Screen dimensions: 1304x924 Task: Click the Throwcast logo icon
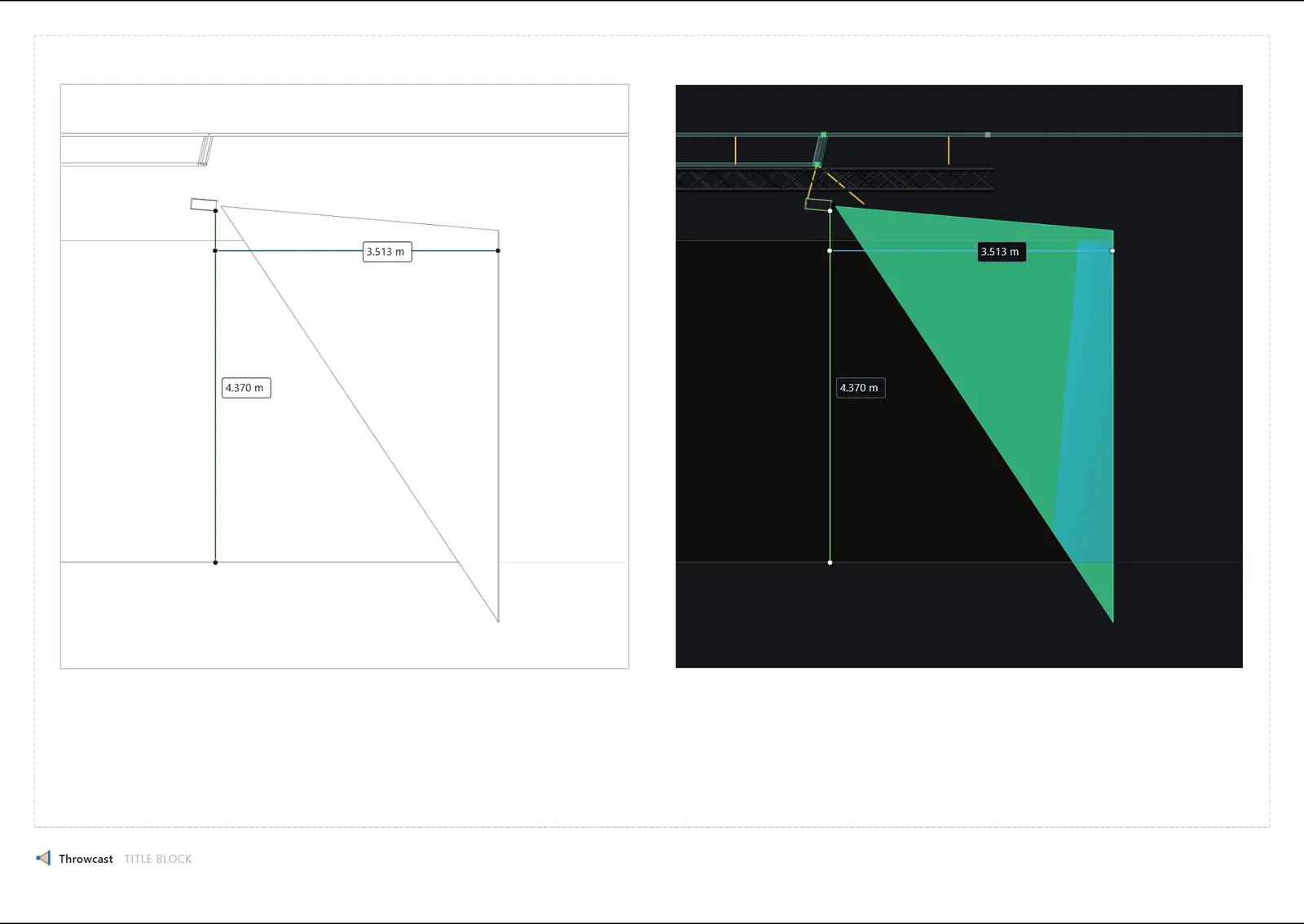pyautogui.click(x=43, y=858)
